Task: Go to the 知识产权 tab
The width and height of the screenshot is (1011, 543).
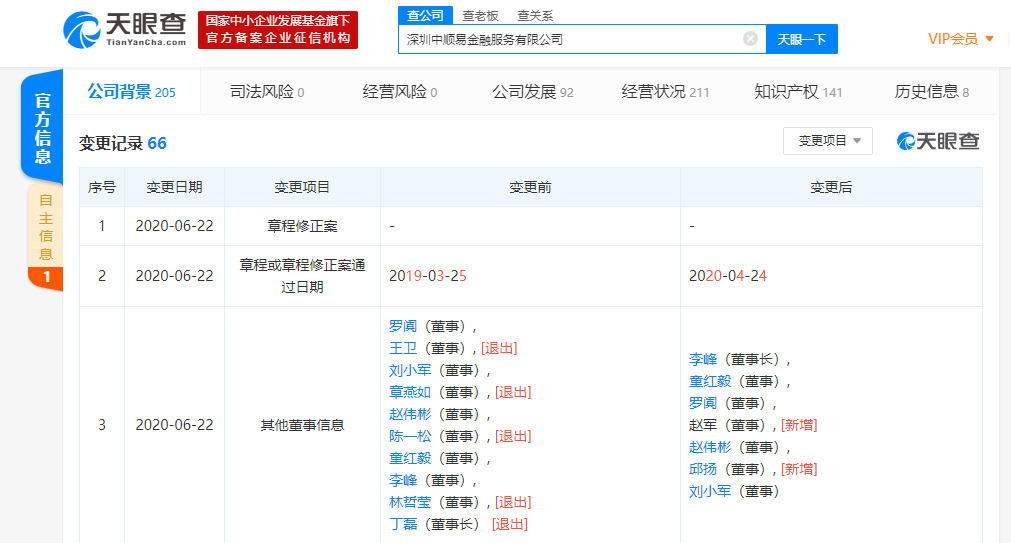Action: tap(797, 92)
